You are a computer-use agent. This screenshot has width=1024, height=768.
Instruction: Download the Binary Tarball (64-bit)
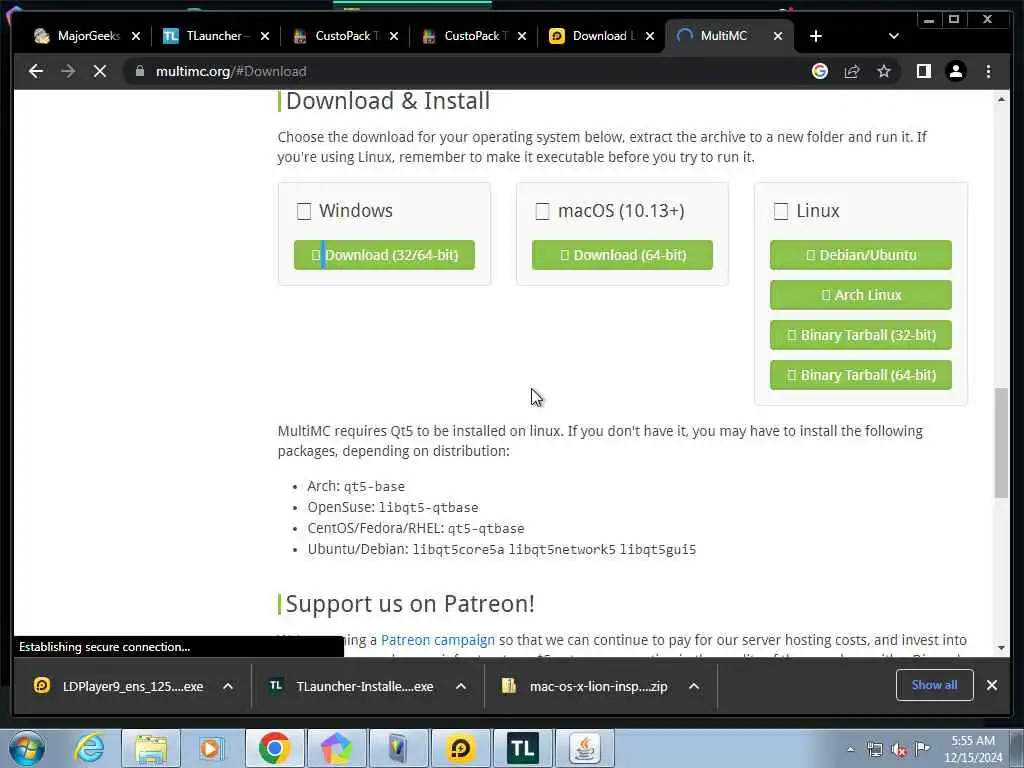(x=861, y=375)
